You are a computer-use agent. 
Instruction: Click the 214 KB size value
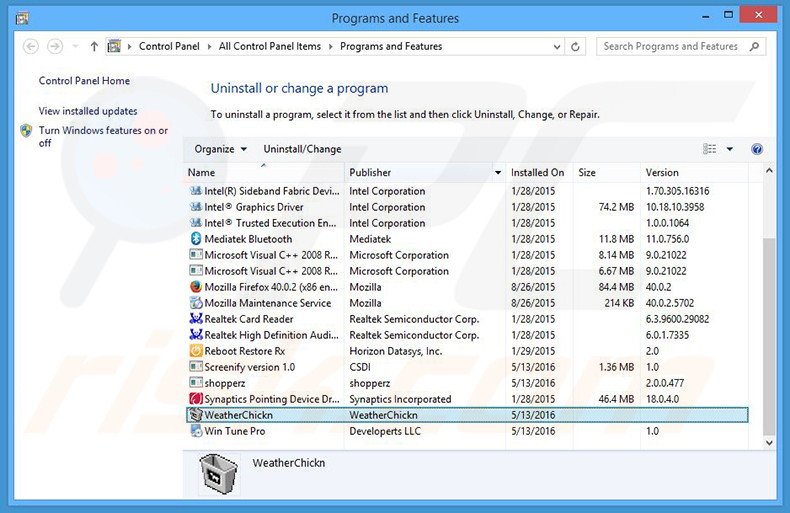coord(619,303)
